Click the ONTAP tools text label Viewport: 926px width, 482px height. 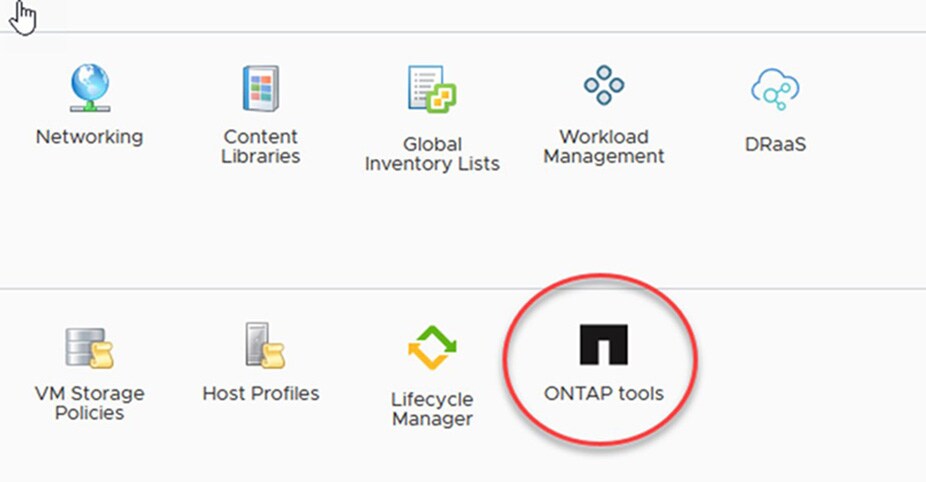[x=603, y=393]
